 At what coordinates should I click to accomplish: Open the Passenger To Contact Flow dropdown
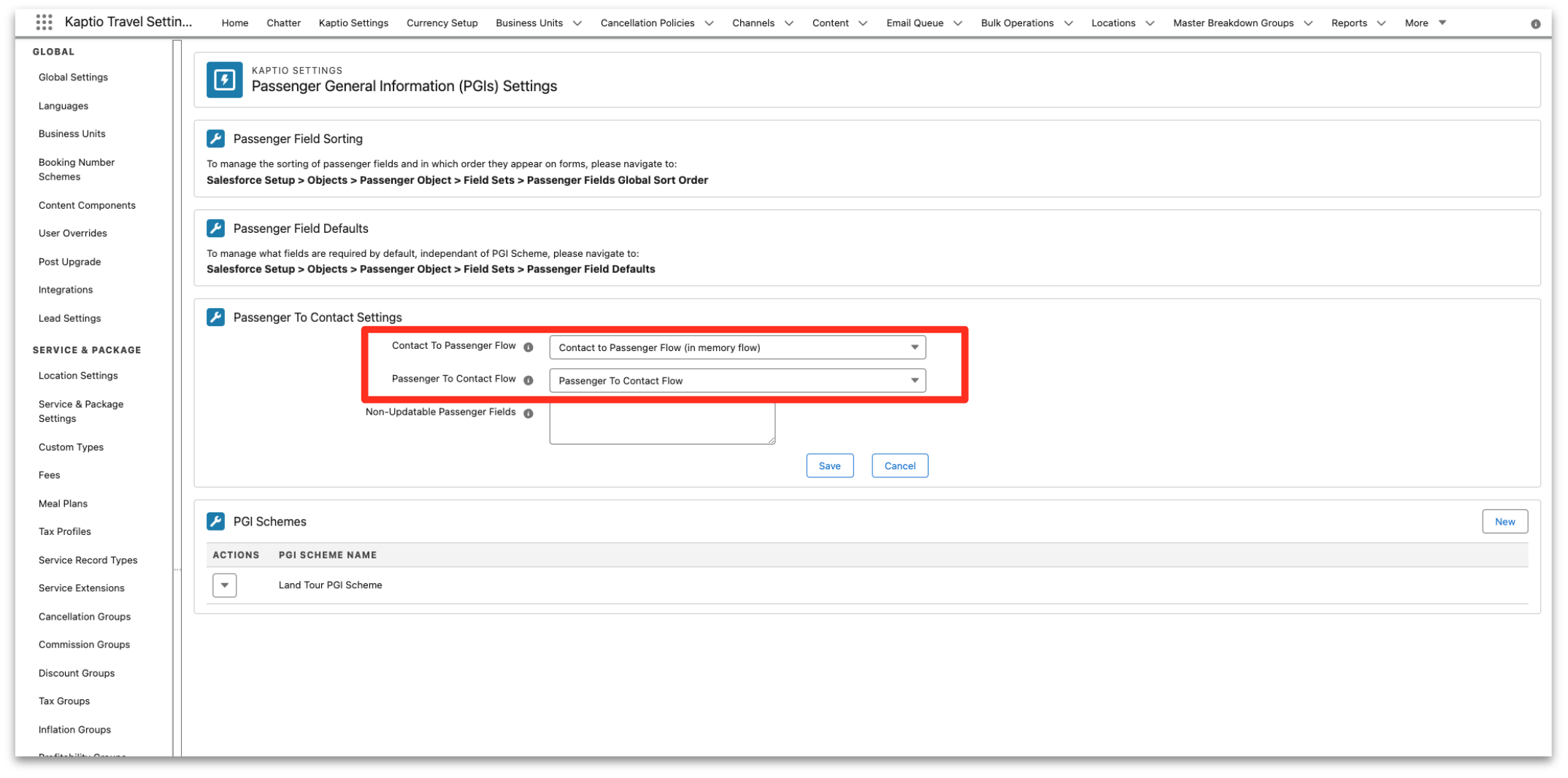(737, 380)
